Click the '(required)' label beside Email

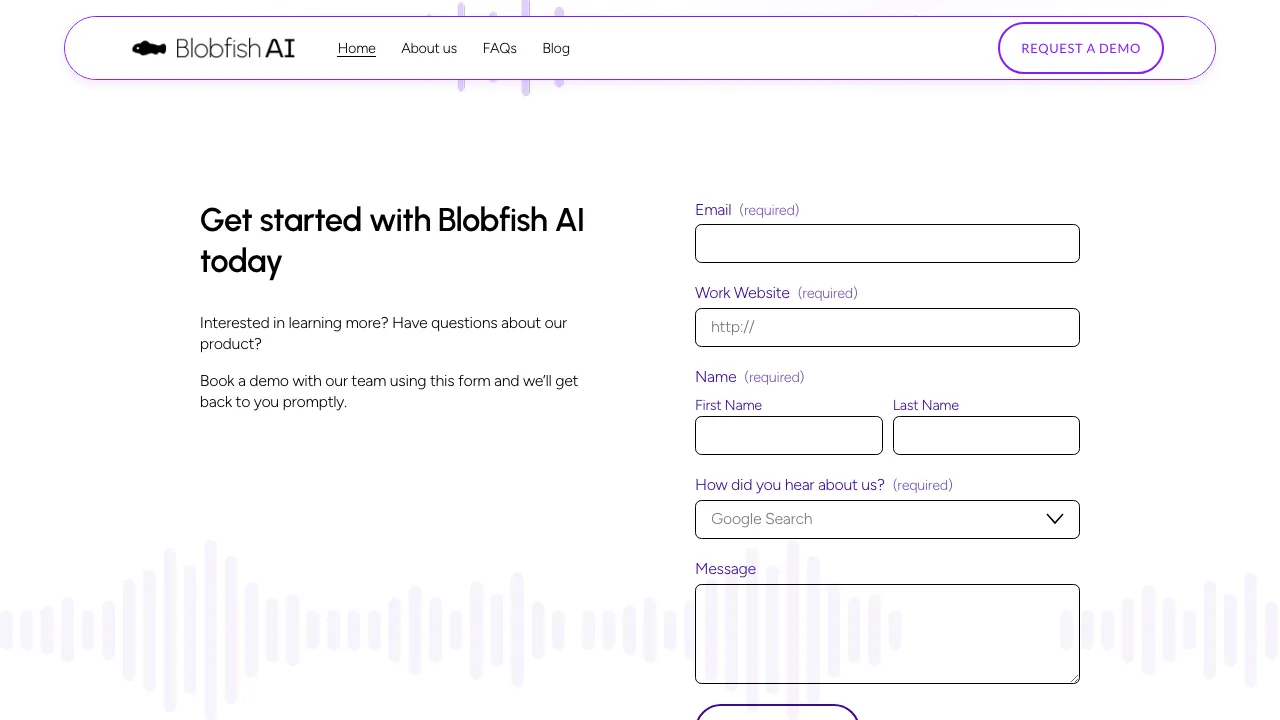769,210
